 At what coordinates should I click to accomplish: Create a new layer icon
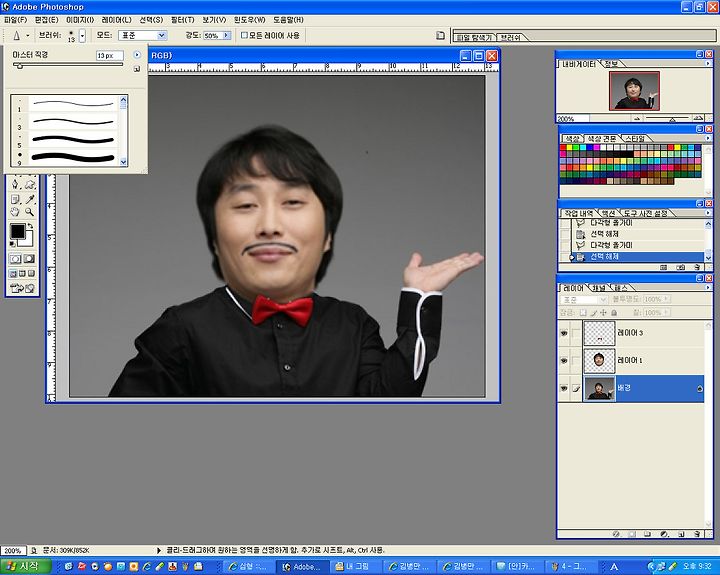pyautogui.click(x=681, y=534)
